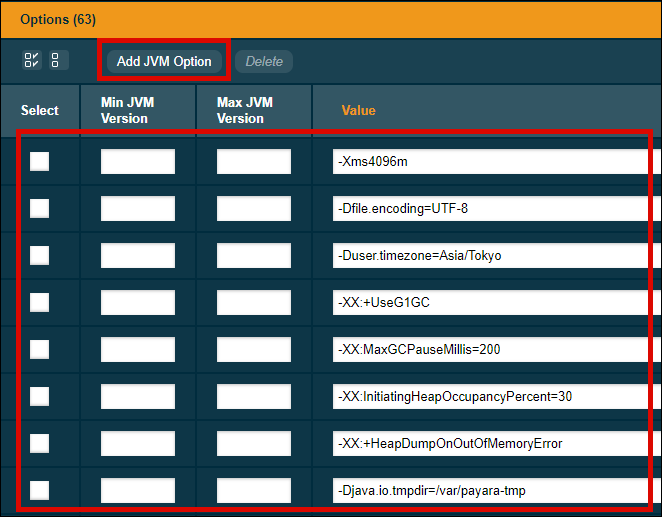This screenshot has width=662, height=517.
Task: Focus Max JVM Version field for MaxGCPauseMillis row
Action: 254,349
